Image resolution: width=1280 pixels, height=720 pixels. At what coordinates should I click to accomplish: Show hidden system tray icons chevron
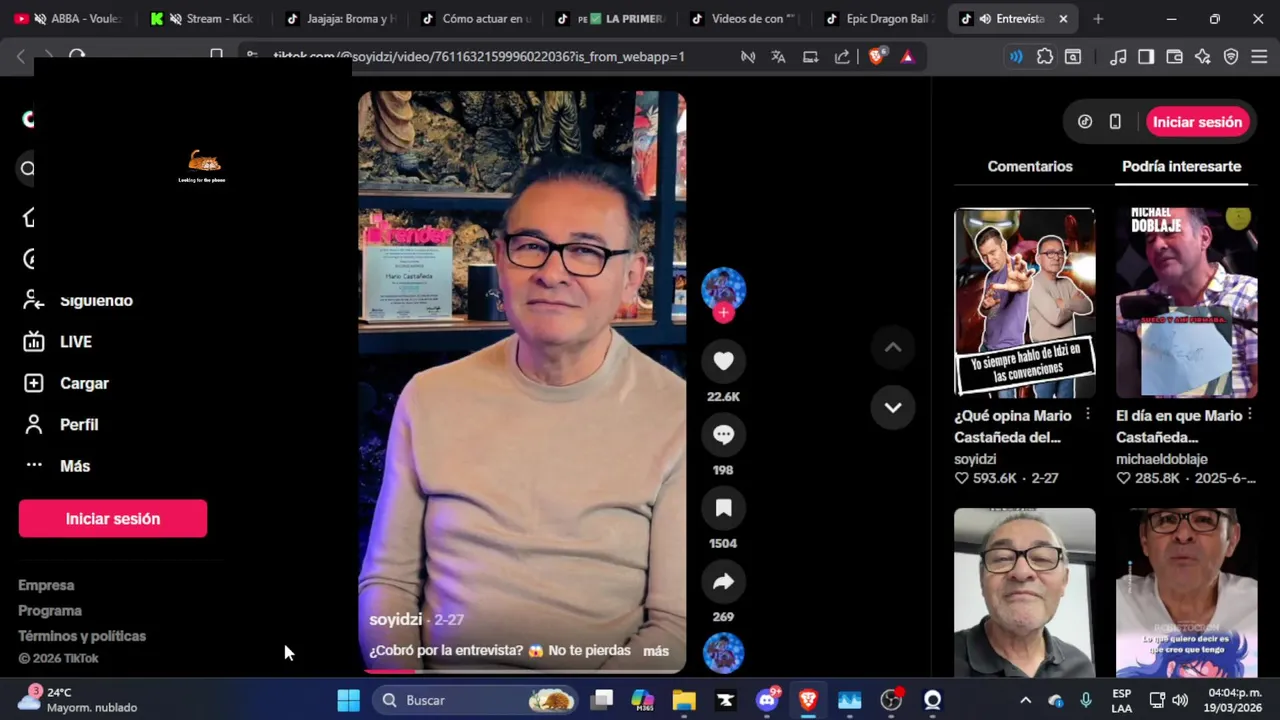point(1025,700)
